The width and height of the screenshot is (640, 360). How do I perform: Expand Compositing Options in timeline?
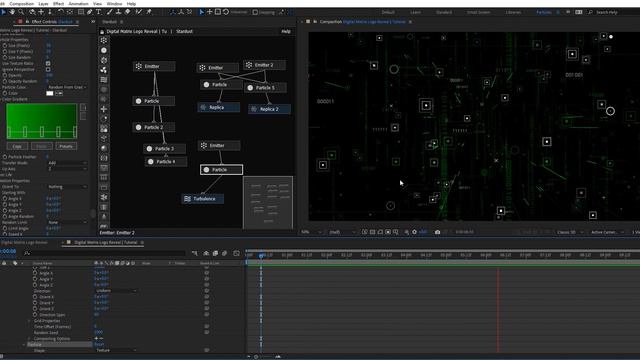pos(29,339)
